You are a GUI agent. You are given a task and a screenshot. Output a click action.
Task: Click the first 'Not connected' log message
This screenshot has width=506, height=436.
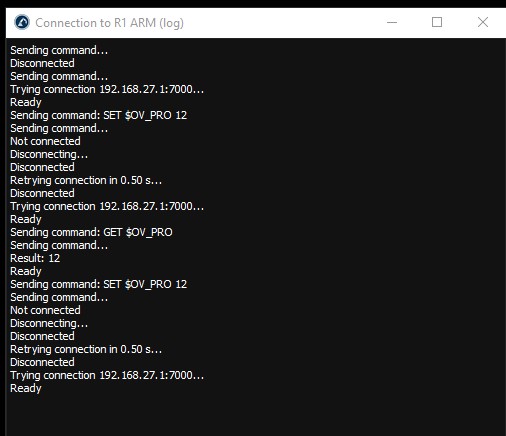click(45, 141)
